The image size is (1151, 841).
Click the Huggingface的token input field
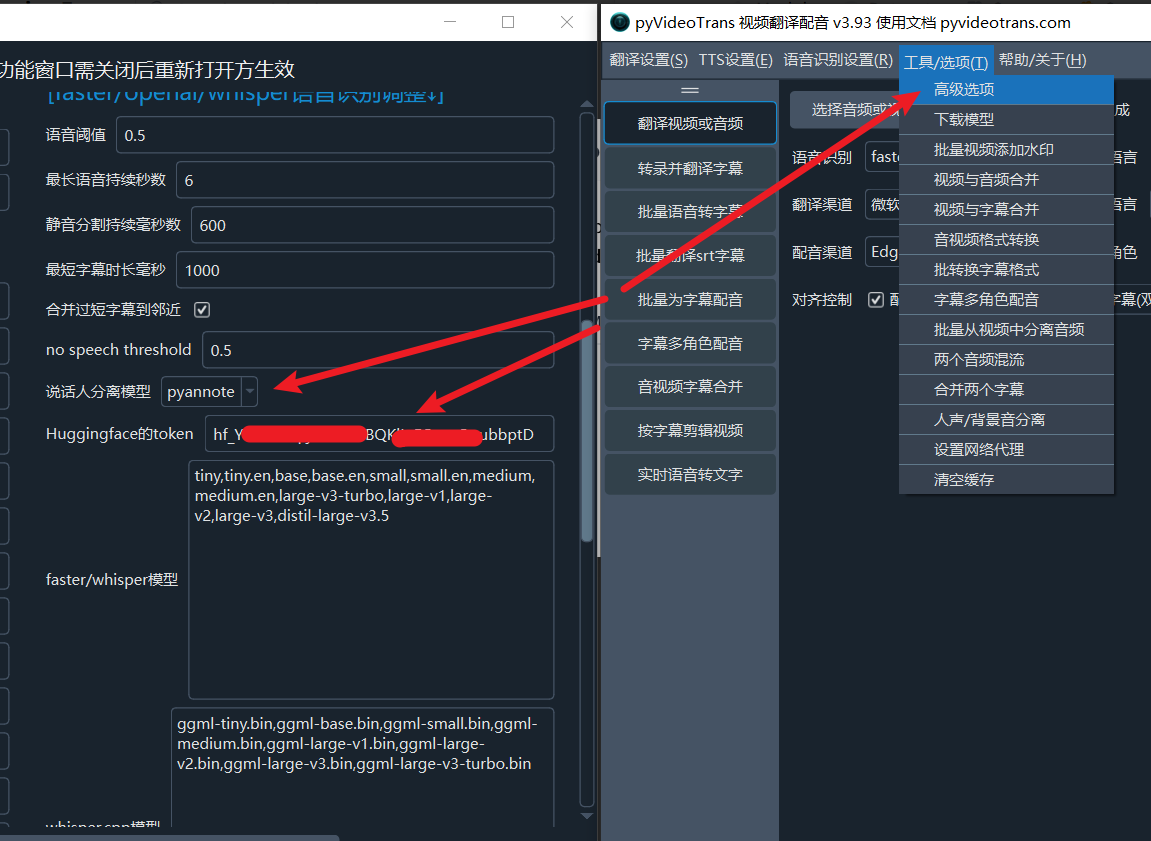coord(378,434)
